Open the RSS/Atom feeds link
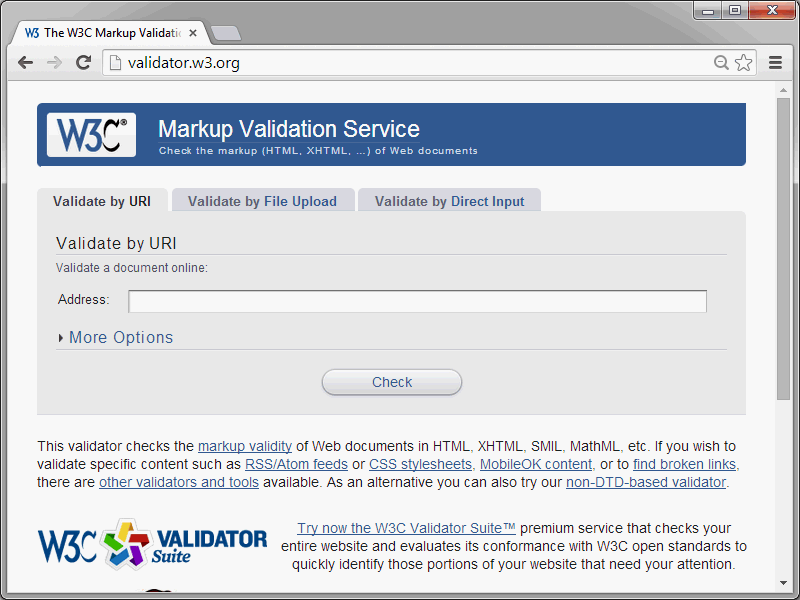This screenshot has height=600, width=800. click(x=296, y=464)
